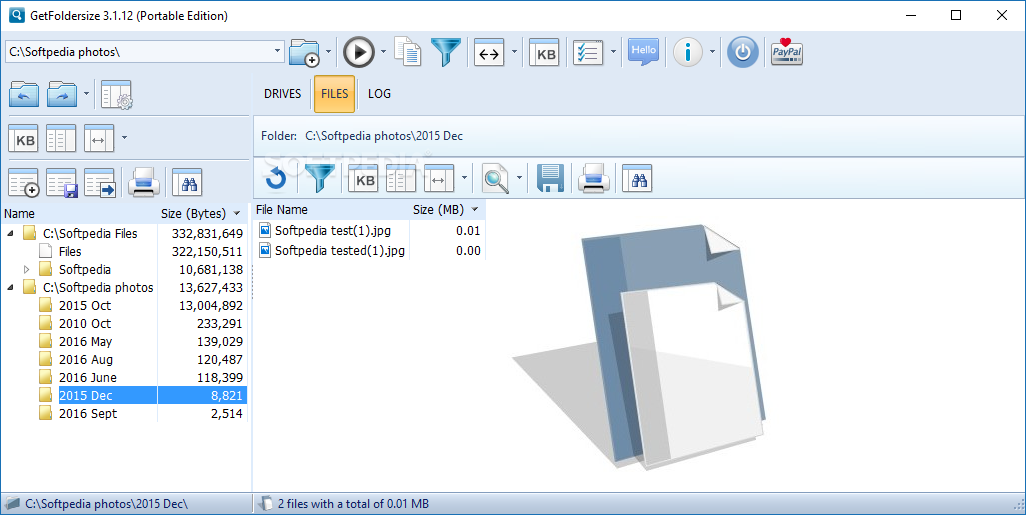
Task: Select the 2015 Oct folder
Action: coord(85,306)
